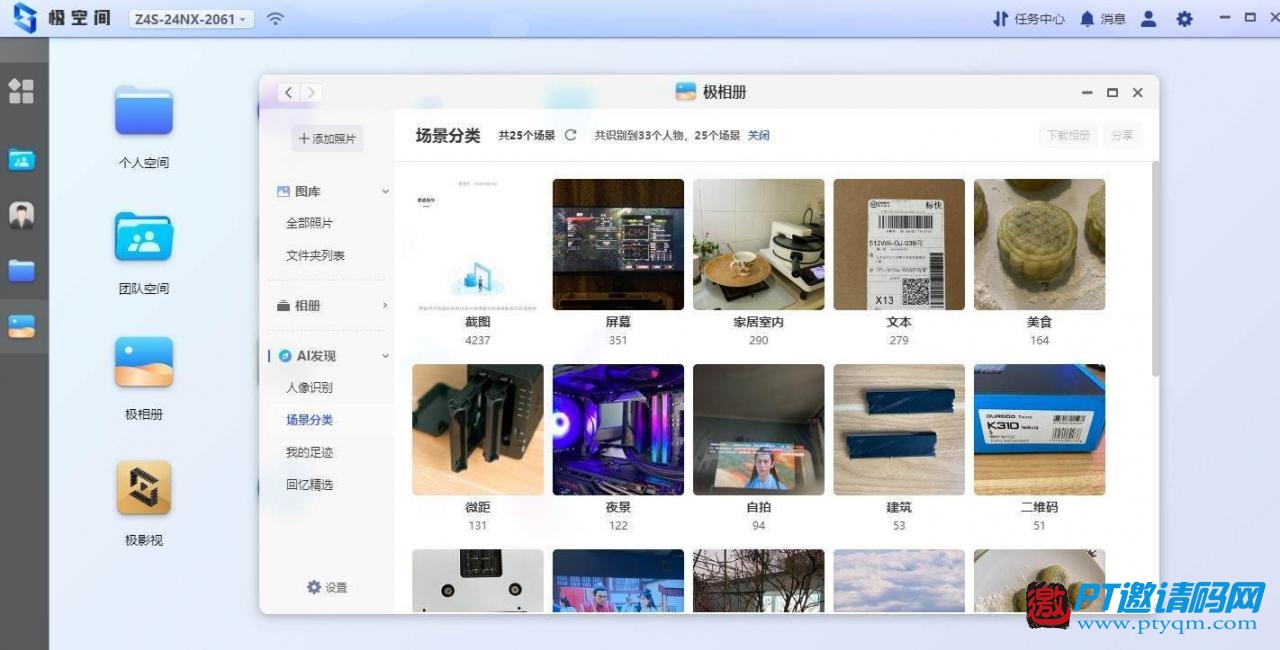Viewport: 1280px width, 650px height.
Task: Open the 建筑 scene thumbnail
Action: [899, 429]
